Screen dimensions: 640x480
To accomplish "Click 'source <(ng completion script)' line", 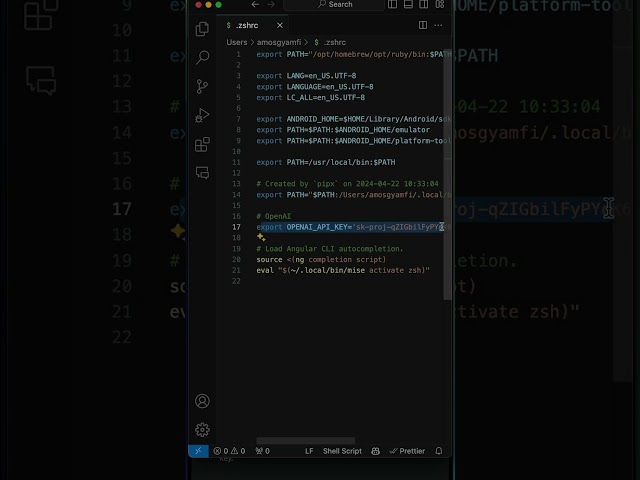I will point(321,260).
